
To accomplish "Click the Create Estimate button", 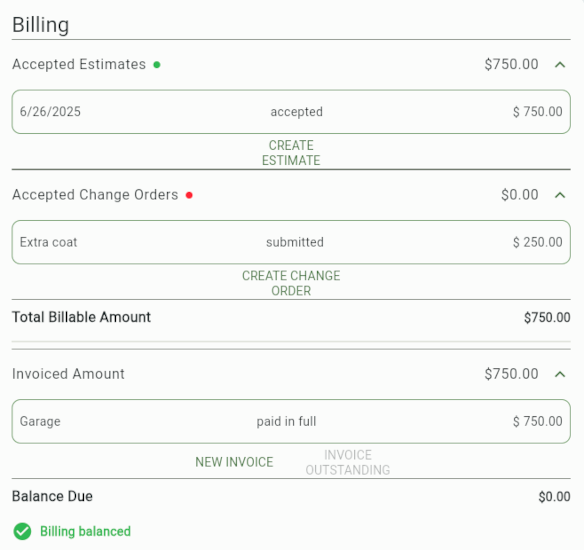I will click(291, 153).
